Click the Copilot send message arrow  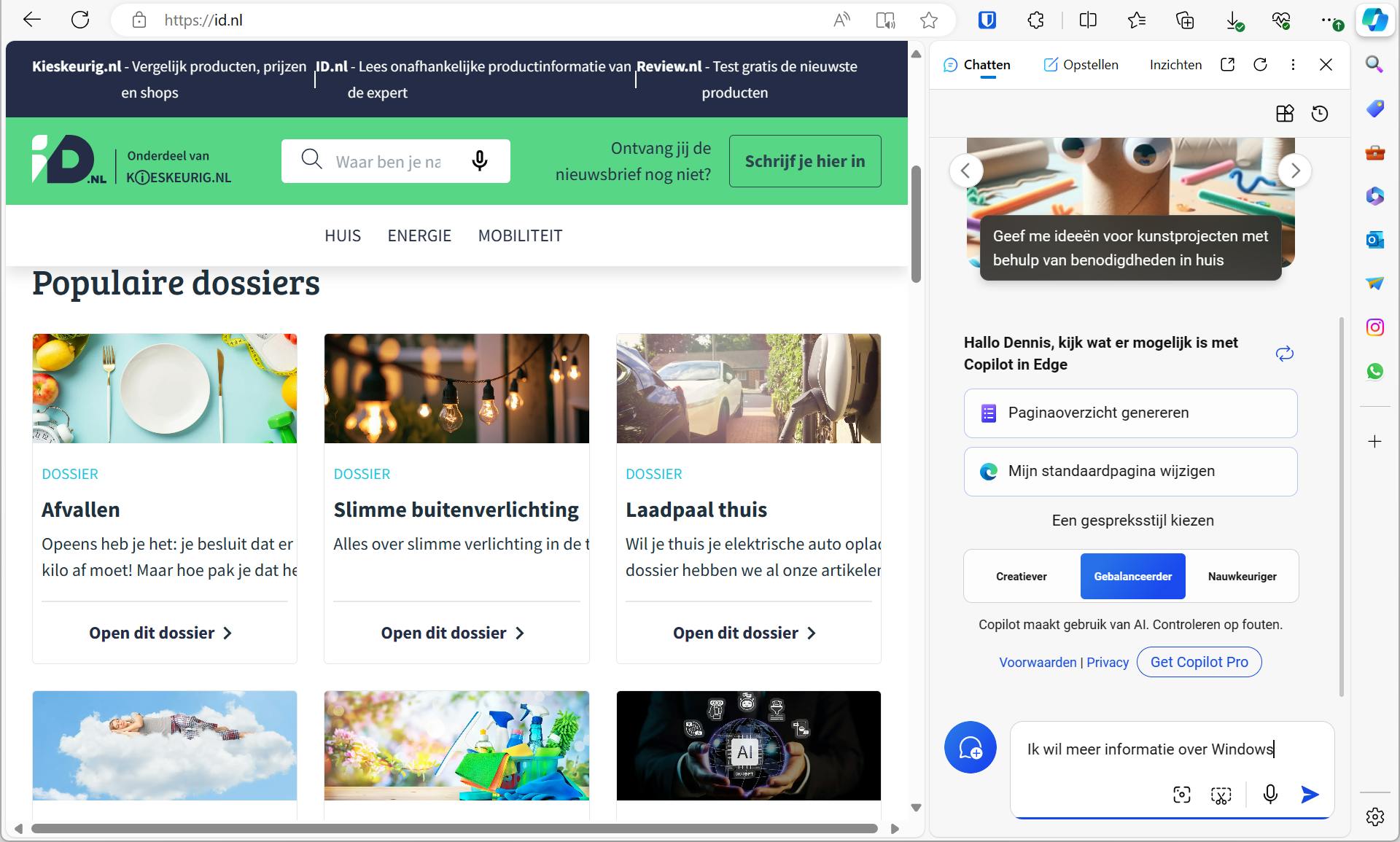click(1310, 795)
